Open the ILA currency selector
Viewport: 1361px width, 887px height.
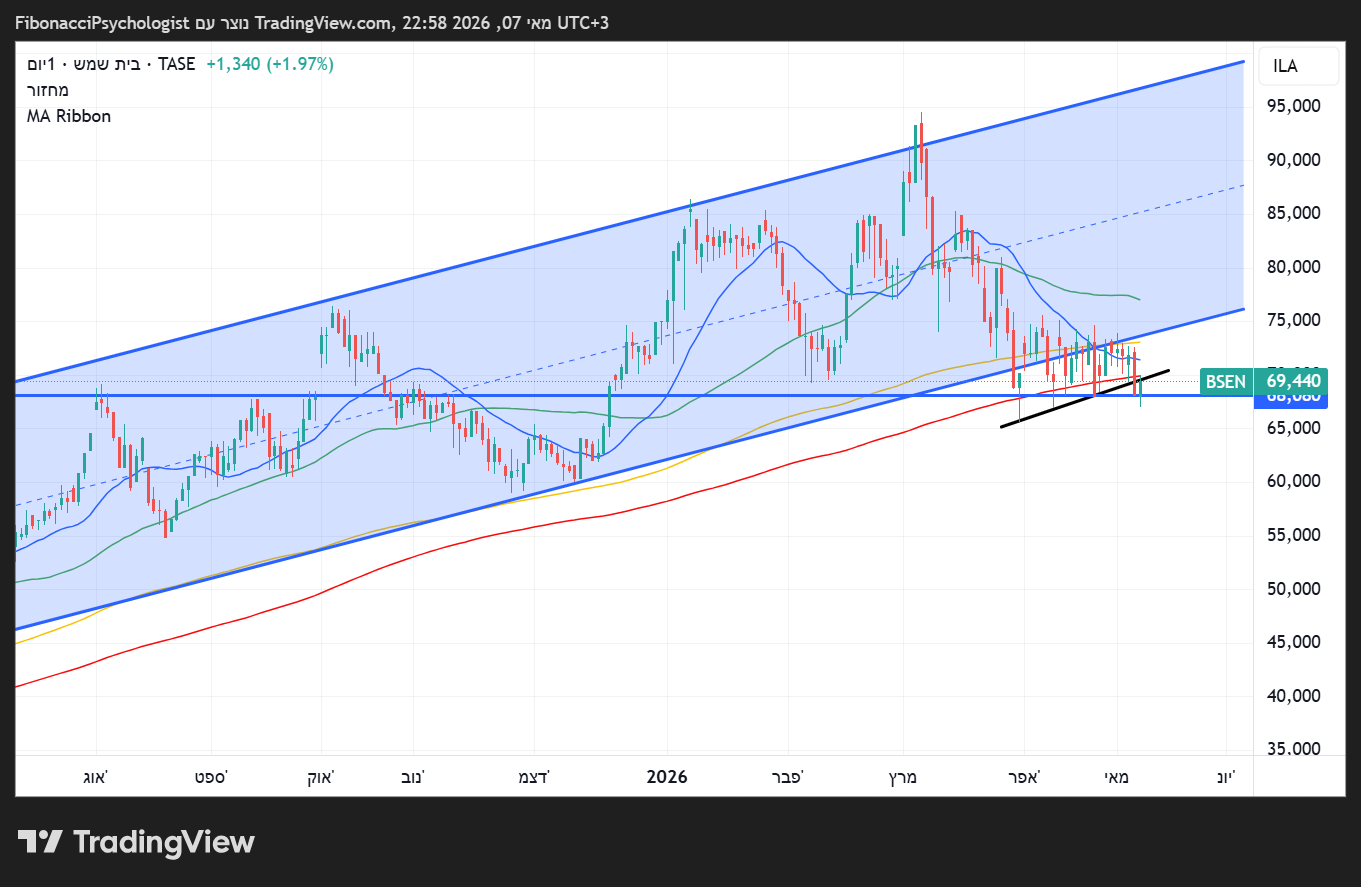[x=1298, y=66]
